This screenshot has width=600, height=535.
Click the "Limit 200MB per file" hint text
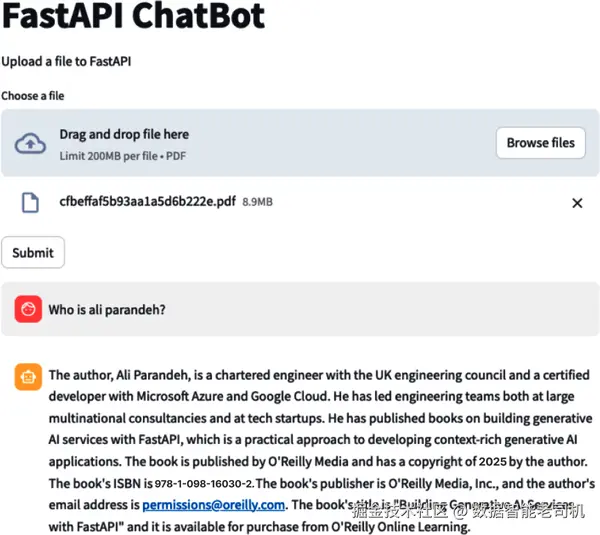[x=109, y=156]
